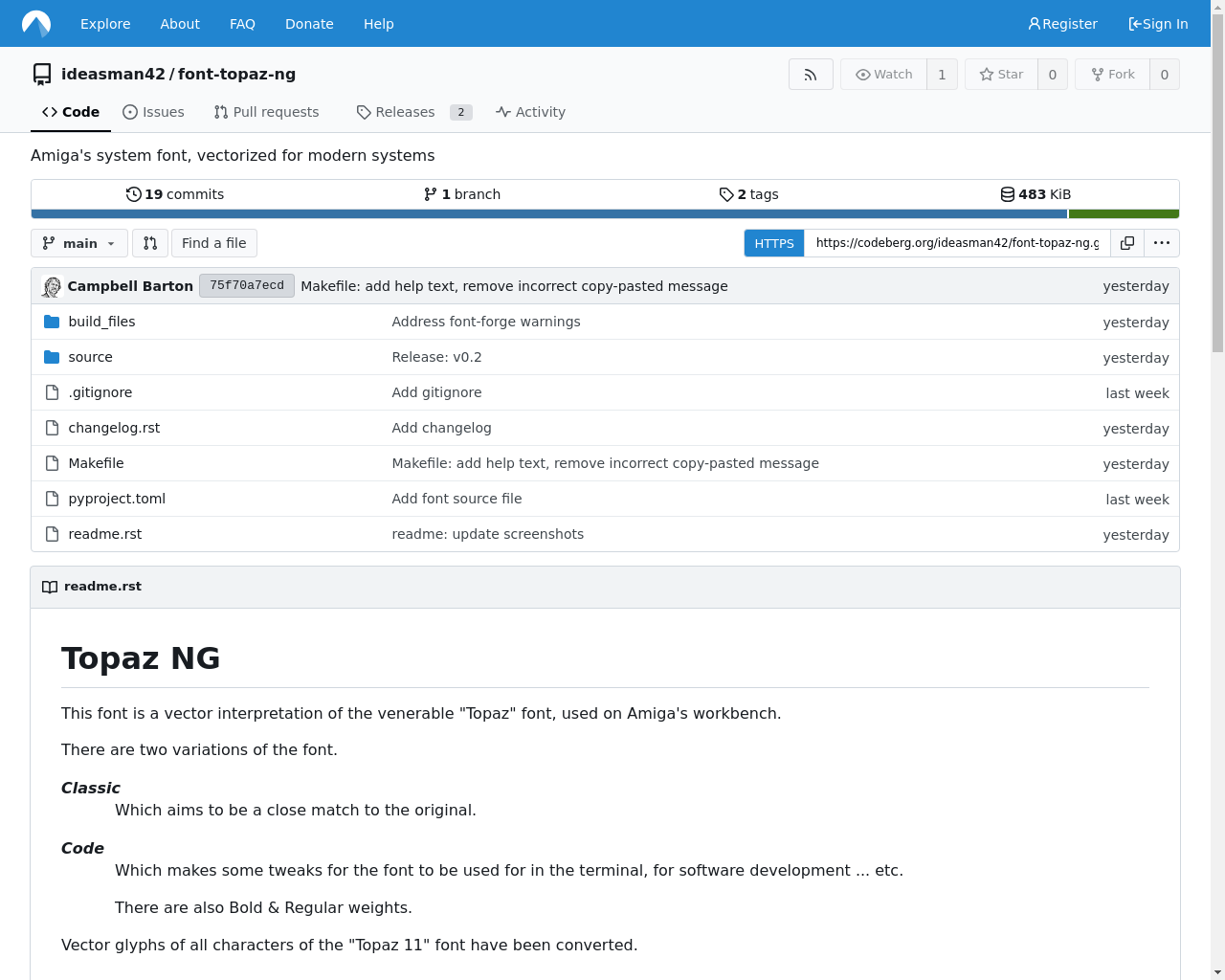This screenshot has height=980, width=1225.
Task: Open About in the top navigation
Action: click(x=180, y=24)
